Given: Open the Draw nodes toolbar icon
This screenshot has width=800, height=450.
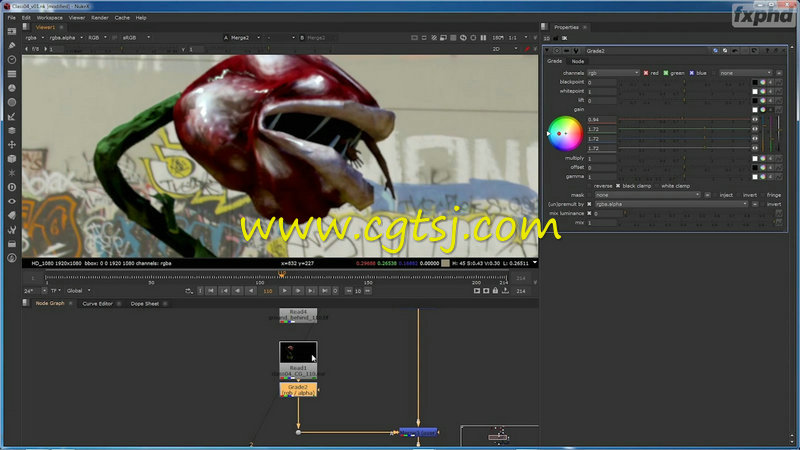Looking at the screenshot, I should (12, 45).
